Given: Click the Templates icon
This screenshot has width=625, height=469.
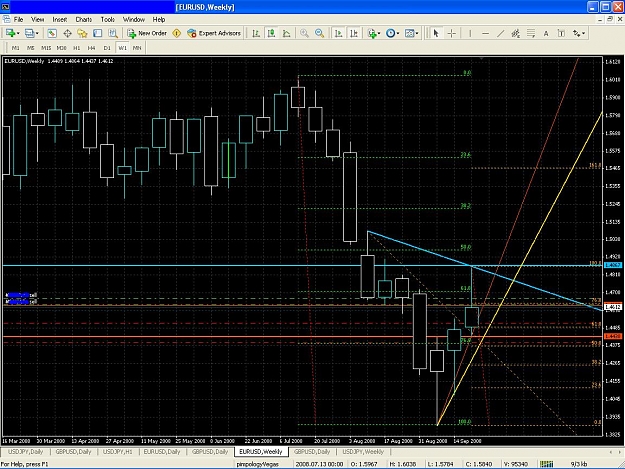Looking at the screenshot, I should click(409, 33).
